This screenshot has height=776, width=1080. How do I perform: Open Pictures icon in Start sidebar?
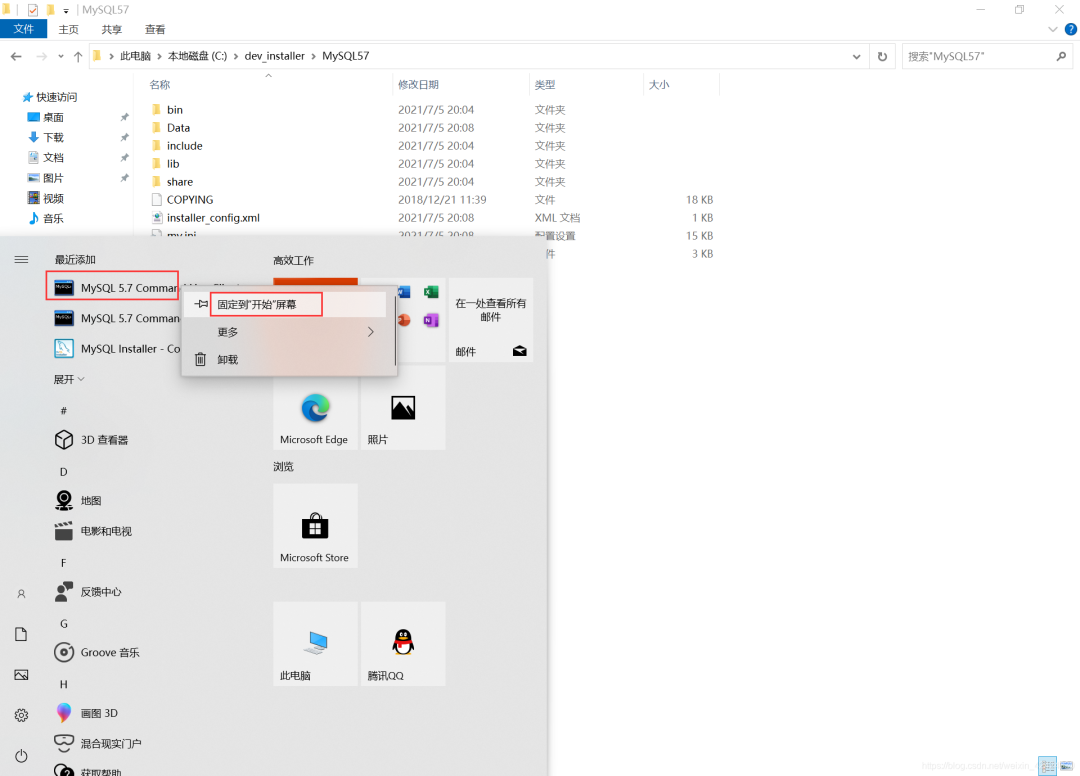[x=21, y=675]
